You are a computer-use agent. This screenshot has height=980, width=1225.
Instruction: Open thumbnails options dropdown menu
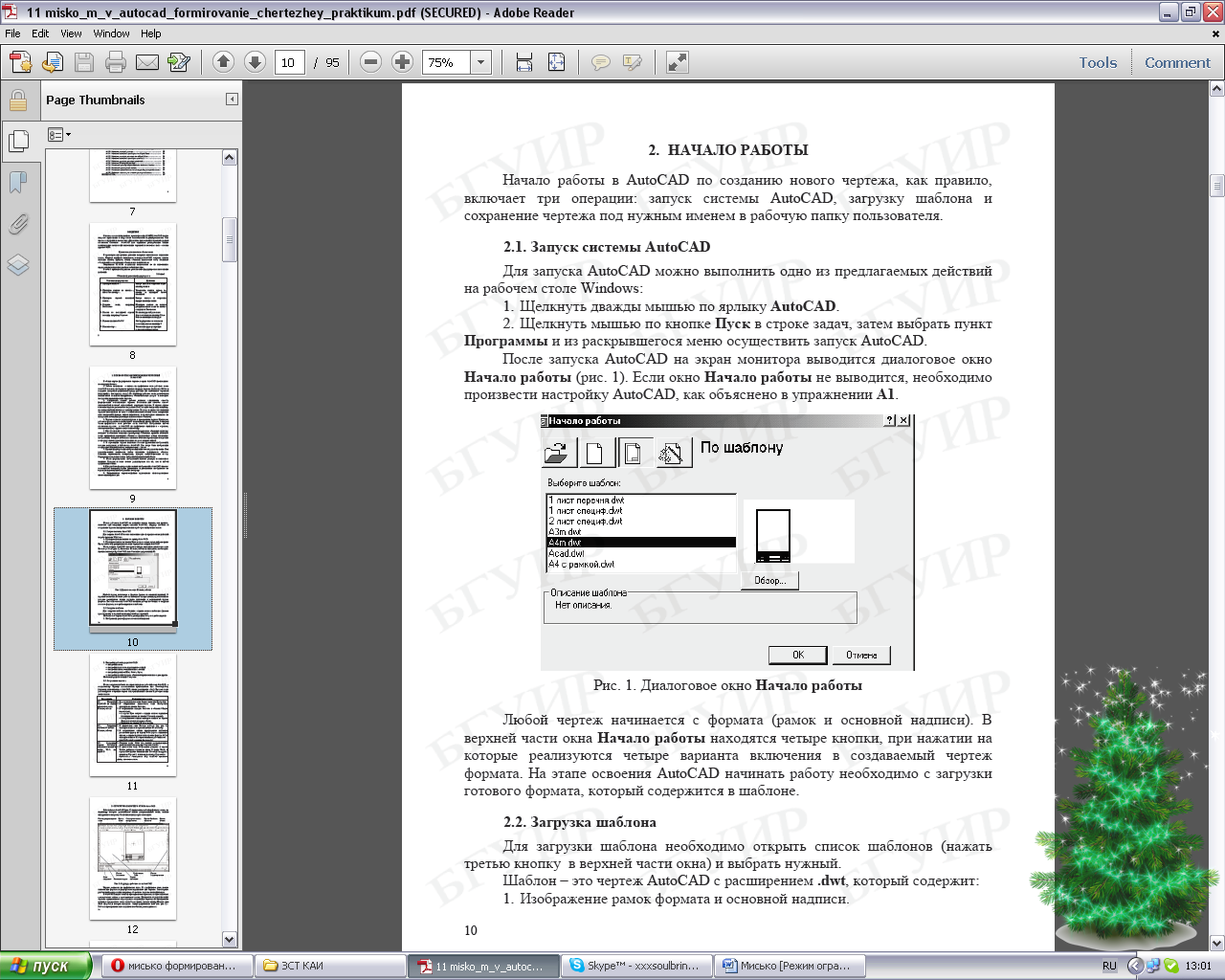pyautogui.click(x=59, y=135)
